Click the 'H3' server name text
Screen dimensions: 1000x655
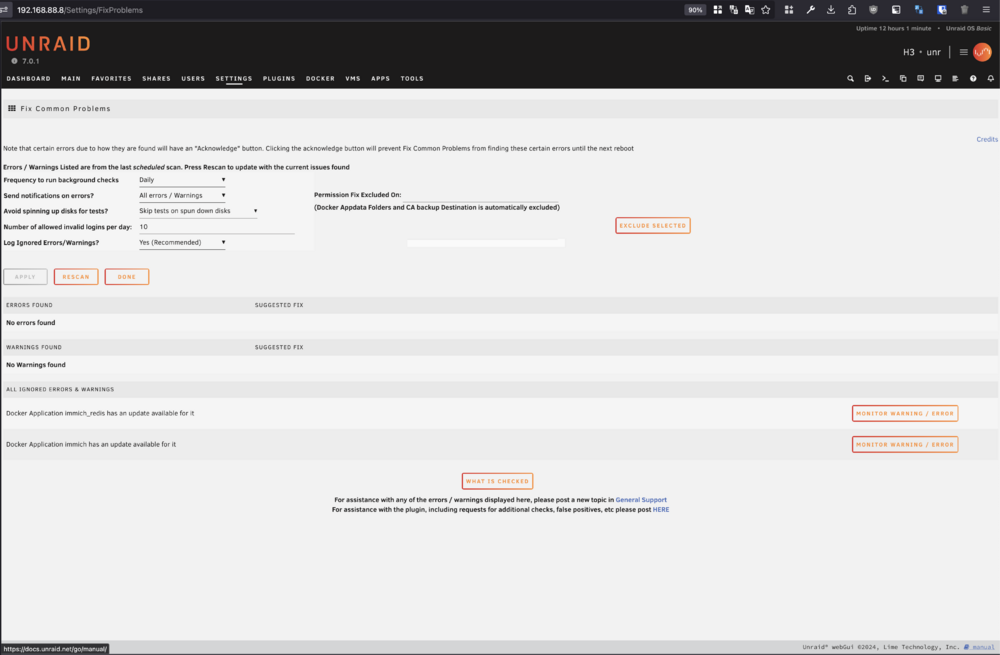[x=909, y=52]
